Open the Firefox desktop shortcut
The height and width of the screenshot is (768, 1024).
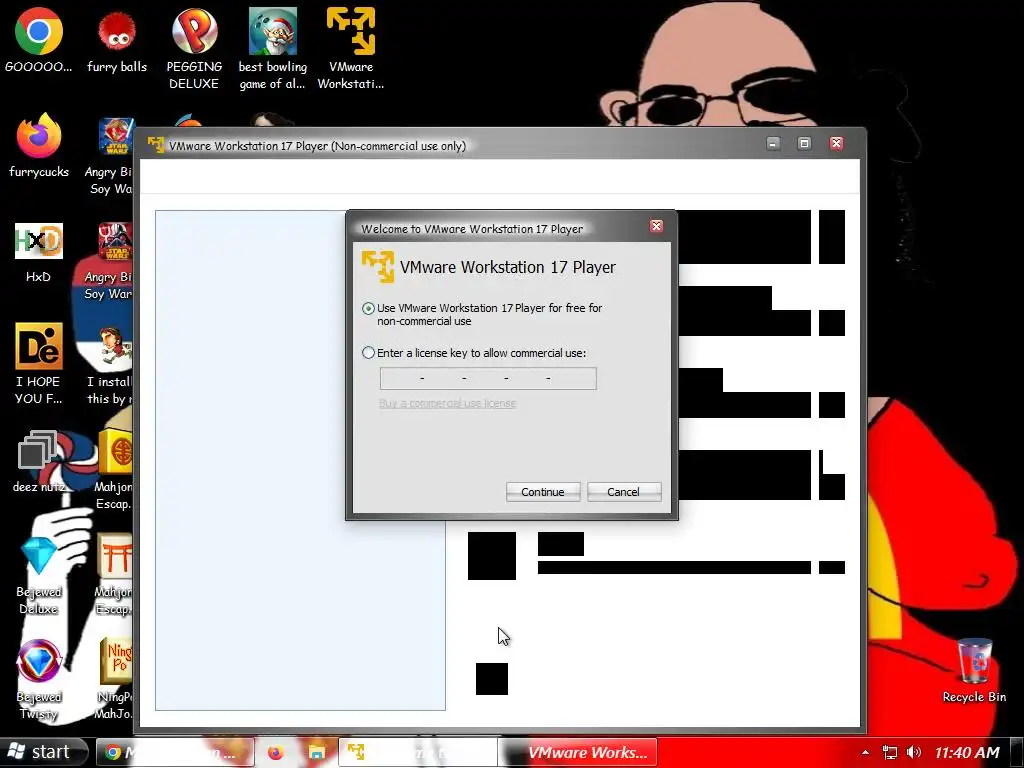pyautogui.click(x=39, y=145)
